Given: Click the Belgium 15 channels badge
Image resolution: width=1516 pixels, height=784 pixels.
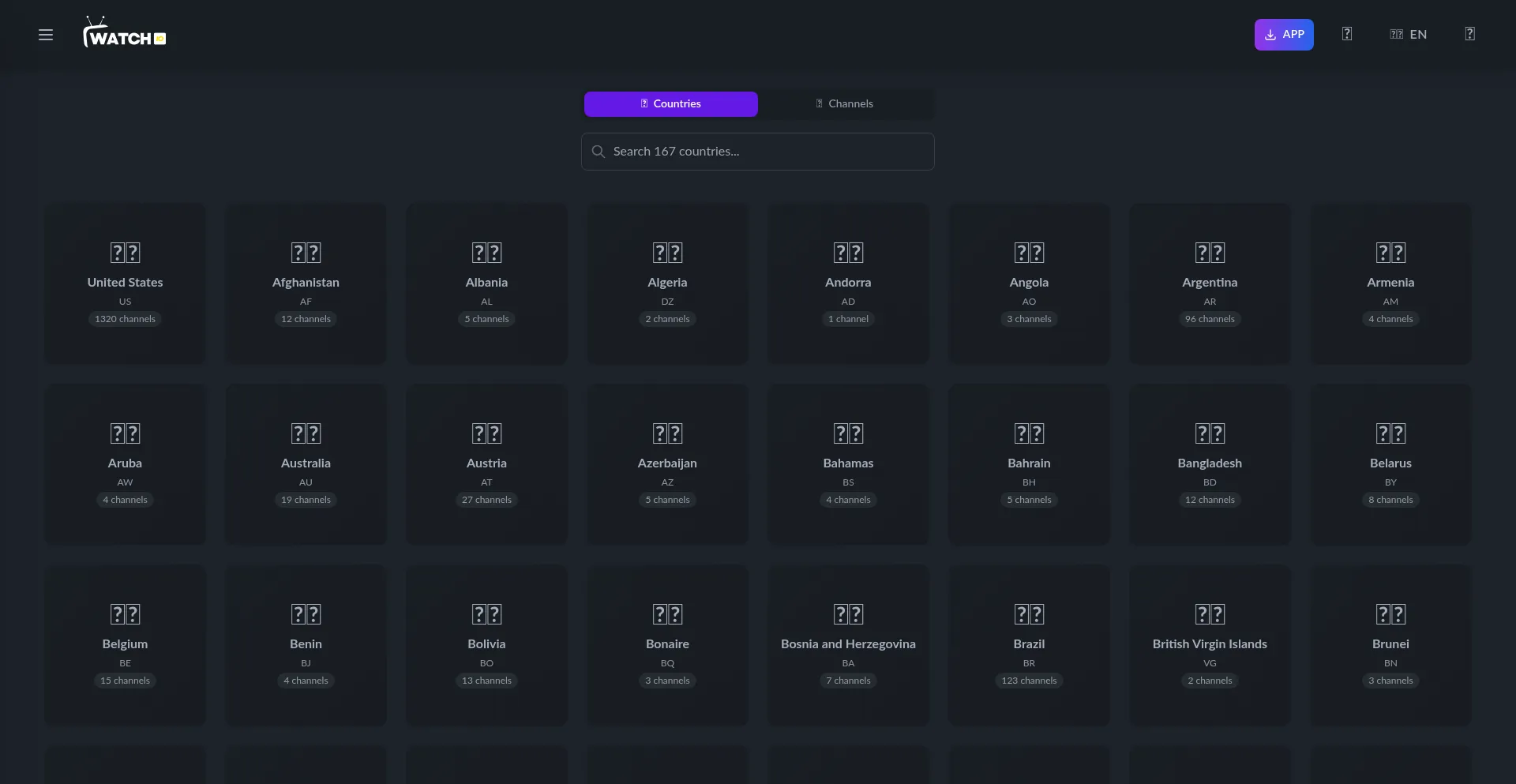Looking at the screenshot, I should click(x=125, y=681).
